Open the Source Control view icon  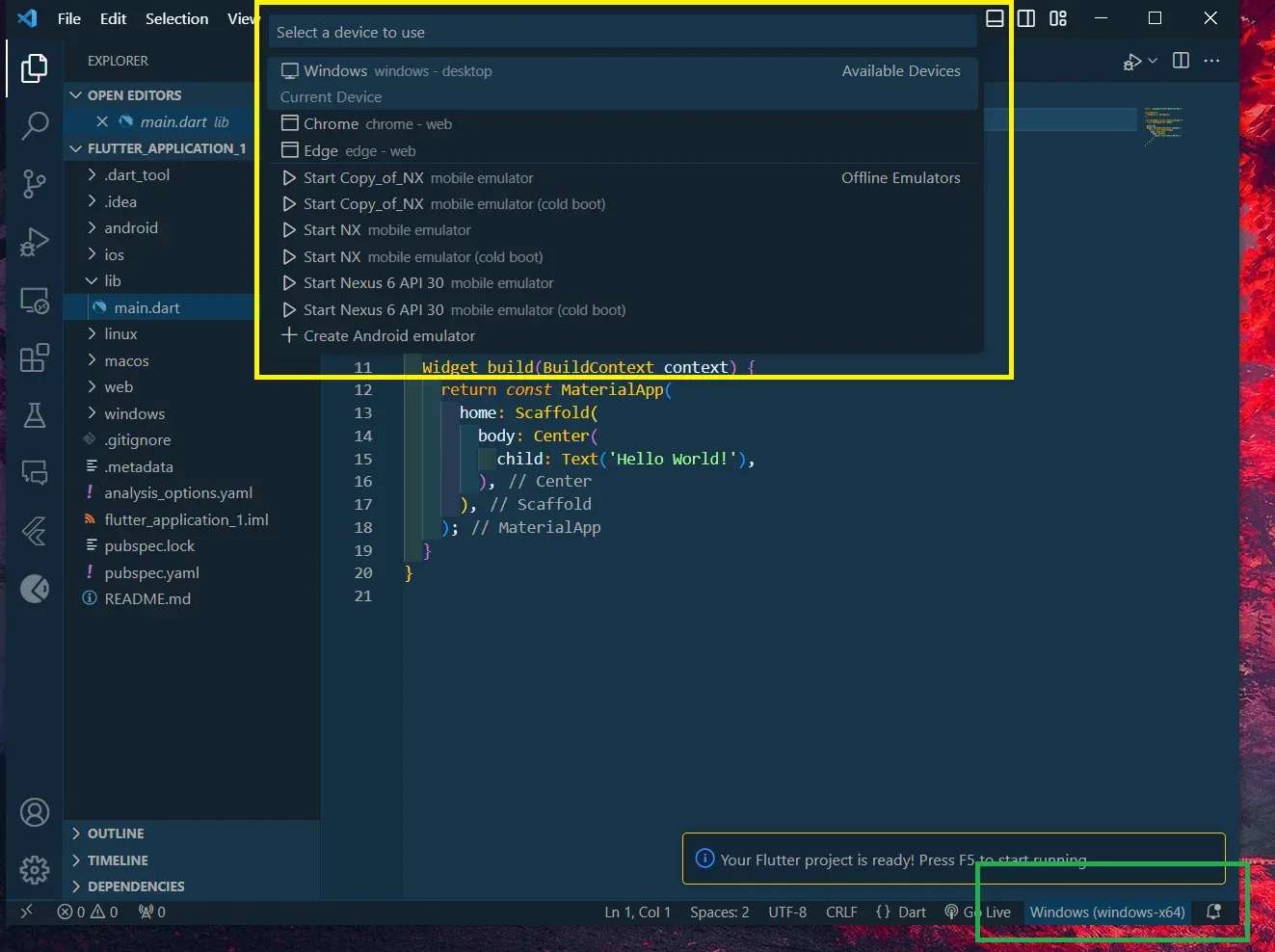(x=35, y=184)
